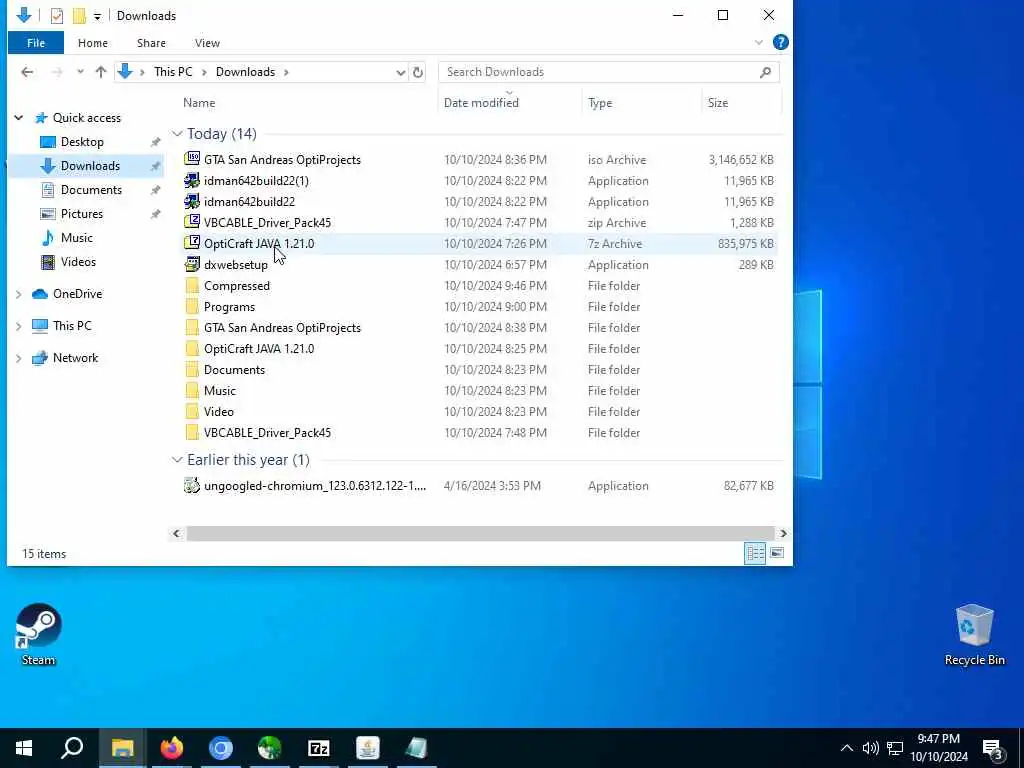The height and width of the screenshot is (768, 1024).
Task: Select Music in the navigation pane
Action: 76,238
